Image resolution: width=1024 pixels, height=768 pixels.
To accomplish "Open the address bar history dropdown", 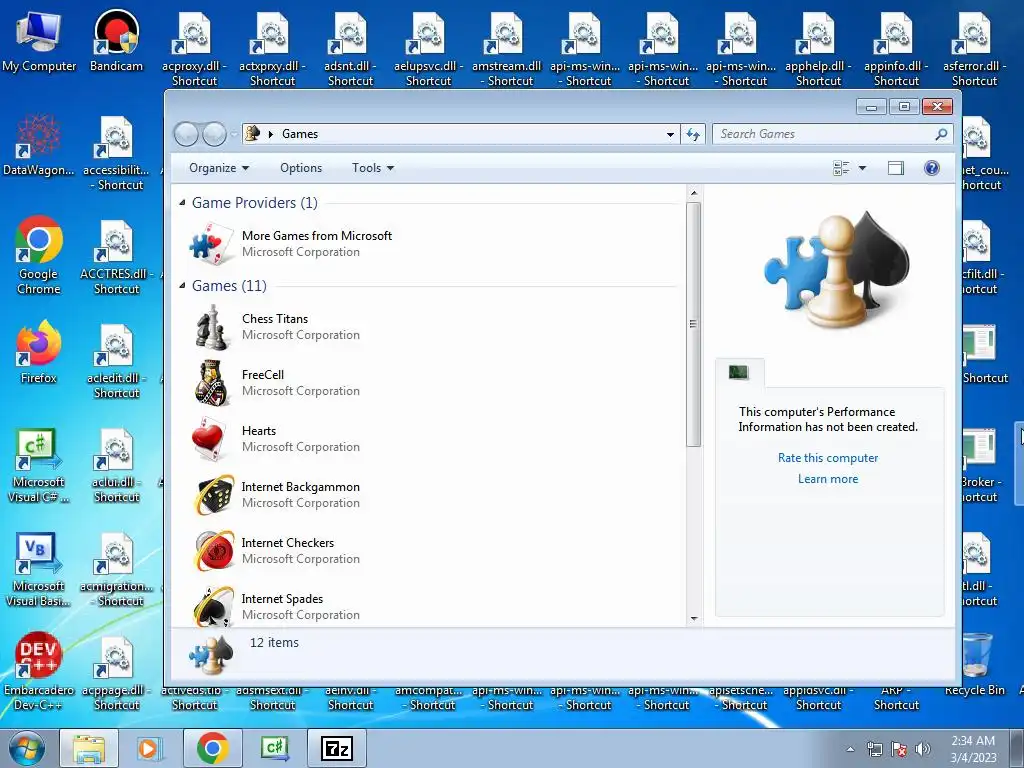I will tap(670, 134).
